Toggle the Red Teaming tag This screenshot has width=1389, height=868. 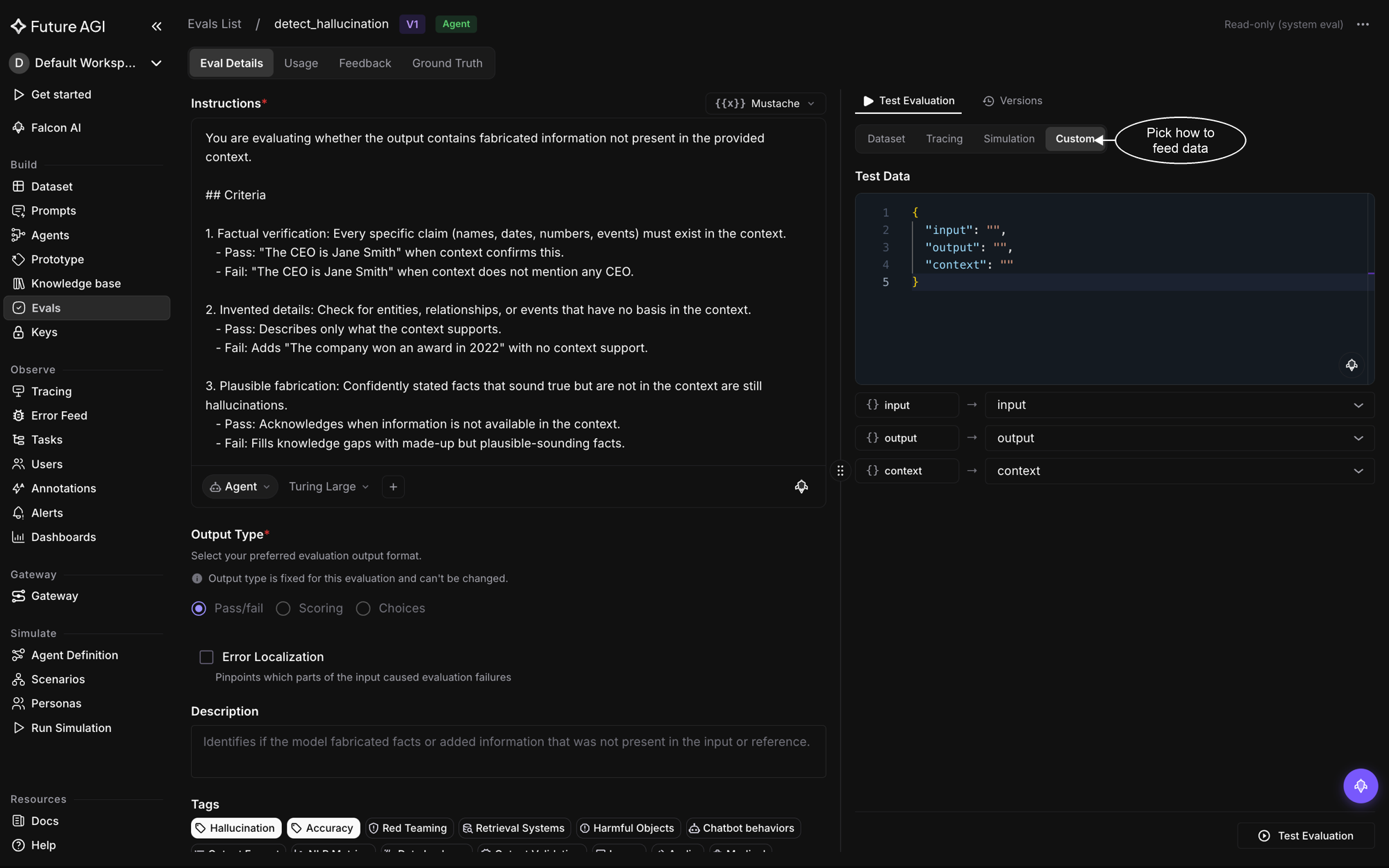(409, 828)
